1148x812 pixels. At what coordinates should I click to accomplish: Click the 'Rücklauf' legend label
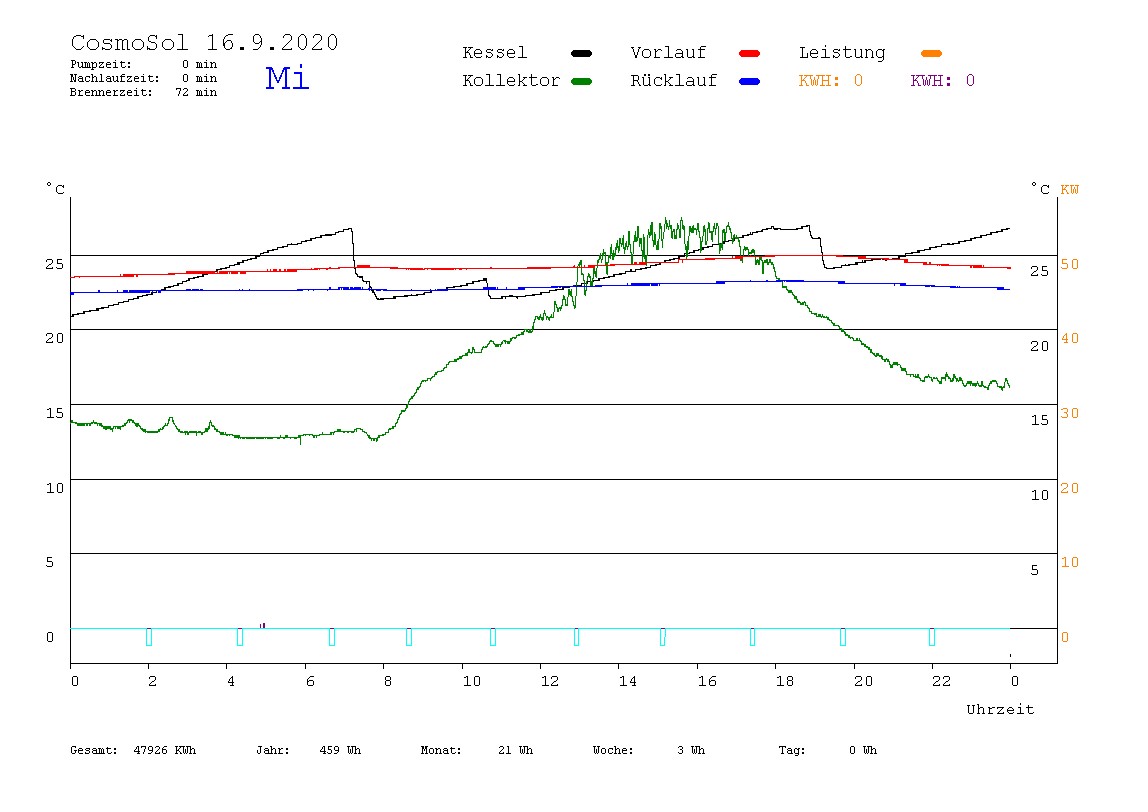(x=674, y=81)
